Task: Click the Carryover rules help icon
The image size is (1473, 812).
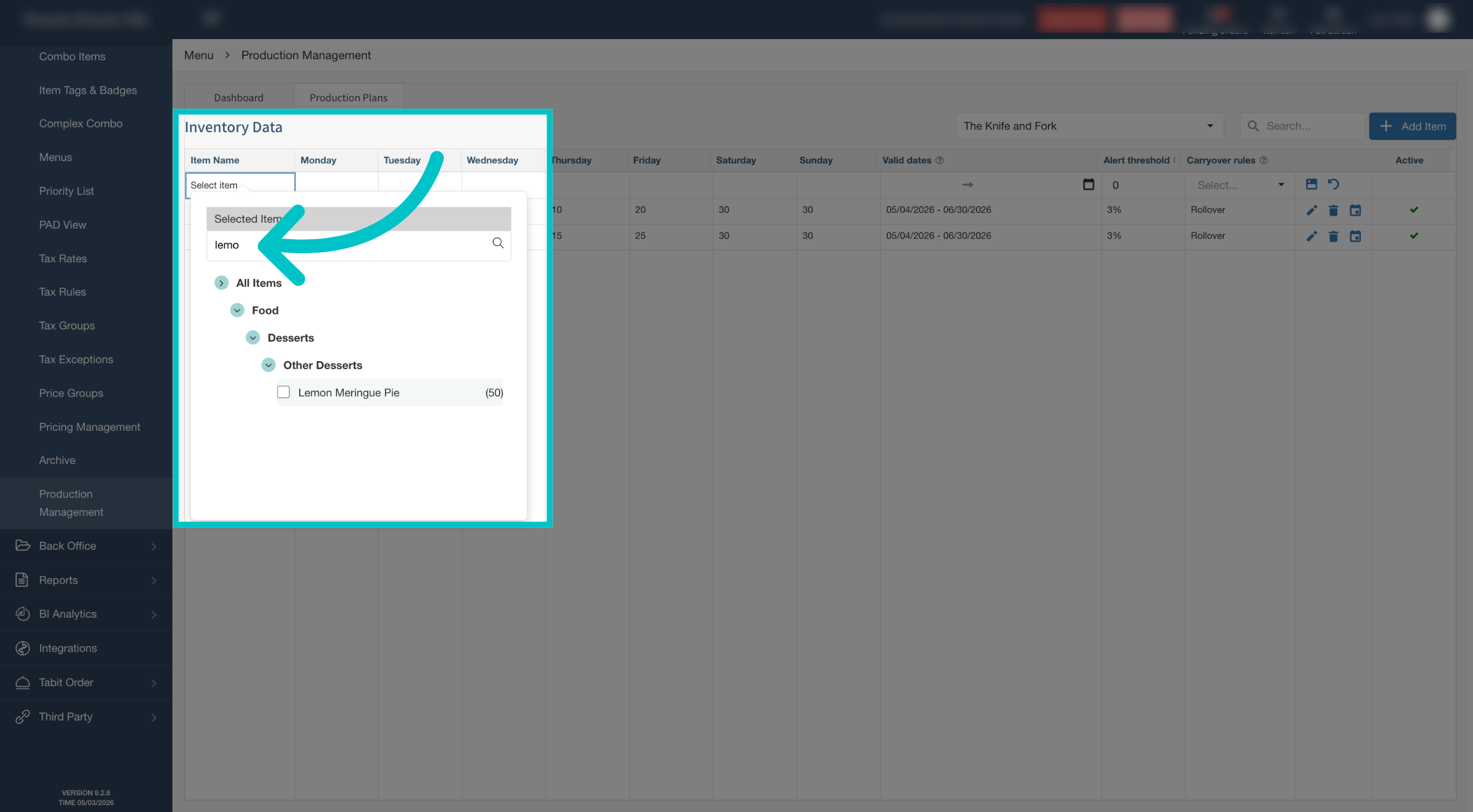Action: click(1264, 160)
